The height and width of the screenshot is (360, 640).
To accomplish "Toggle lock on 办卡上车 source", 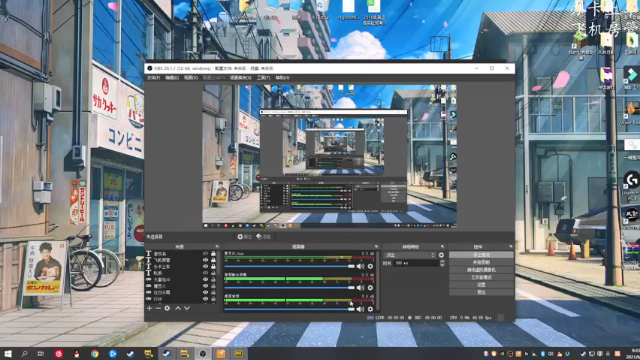I will pos(213,267).
